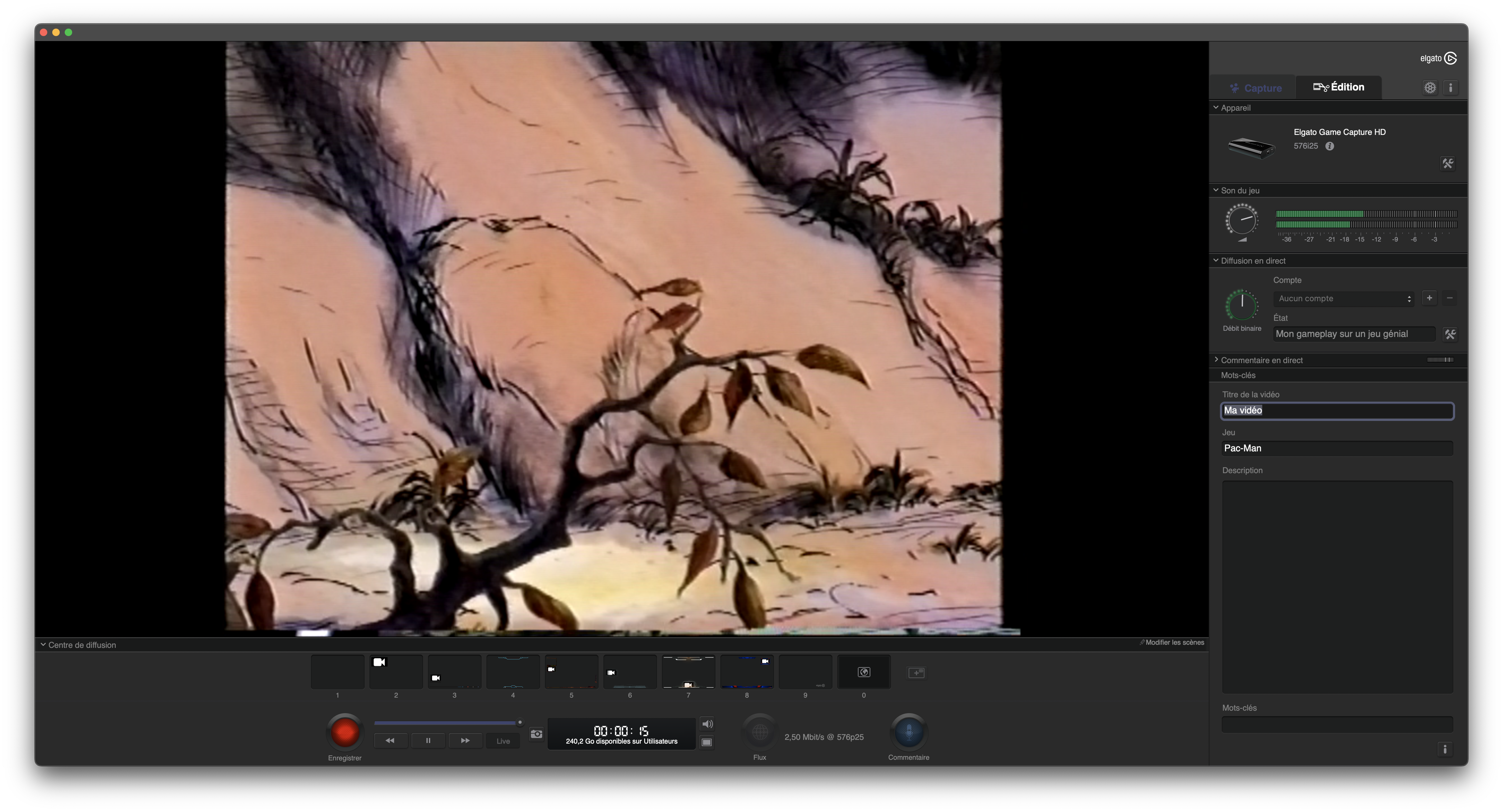This screenshot has width=1503, height=812.
Task: Open device settings tools icon
Action: pos(1448,163)
